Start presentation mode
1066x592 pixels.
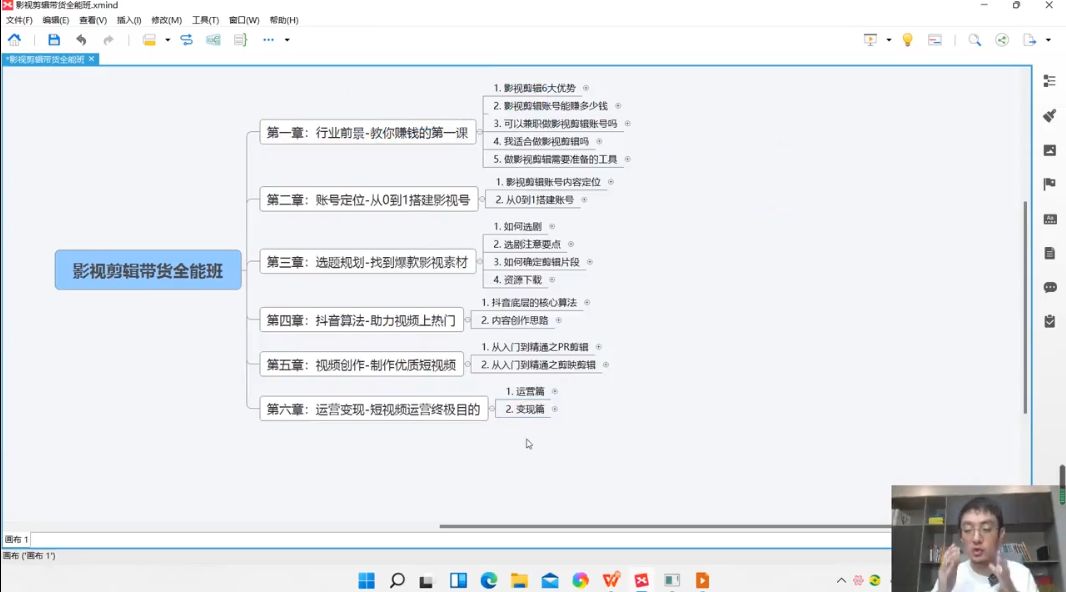coord(870,40)
